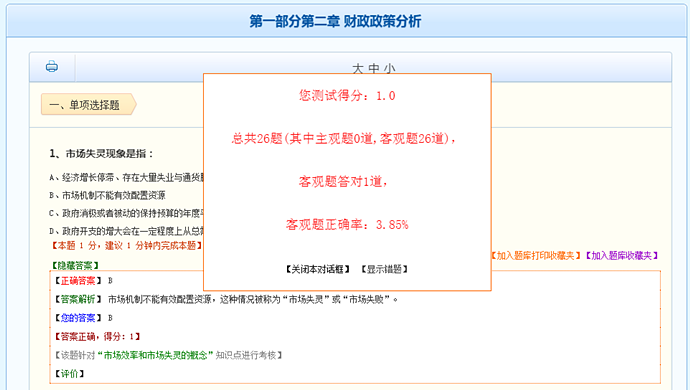The width and height of the screenshot is (690, 390).
Task: Toggle 隐藏答案 to hide the answer
Action: click(75, 265)
